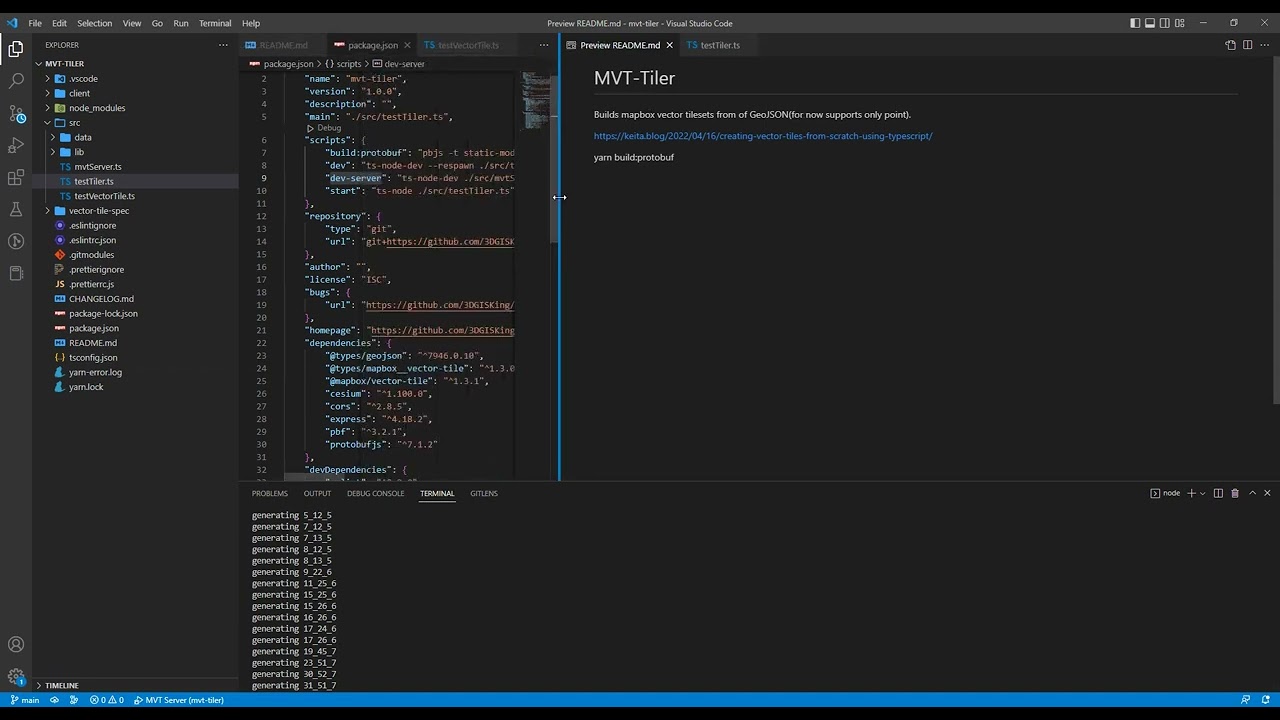Close the bottom panel
Viewport: 1280px width, 720px height.
tap(1267, 493)
